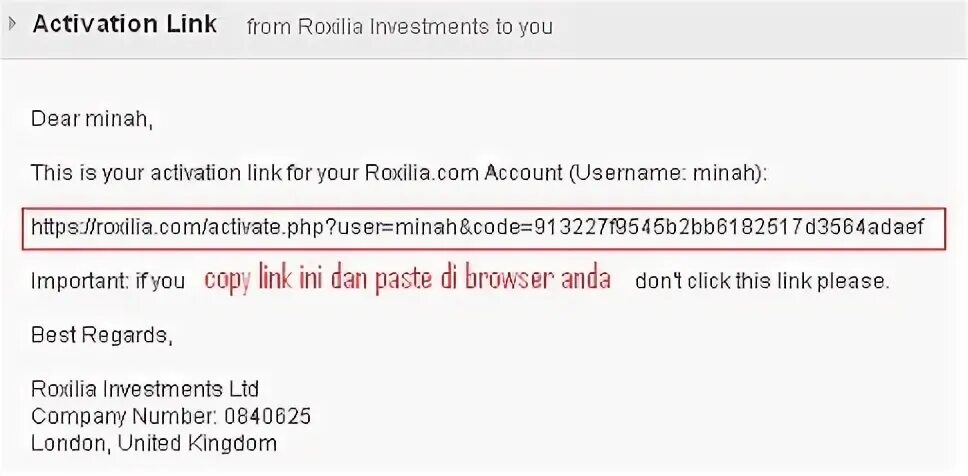
Task: Click the 'Best Regards,' line
Action: [101, 335]
